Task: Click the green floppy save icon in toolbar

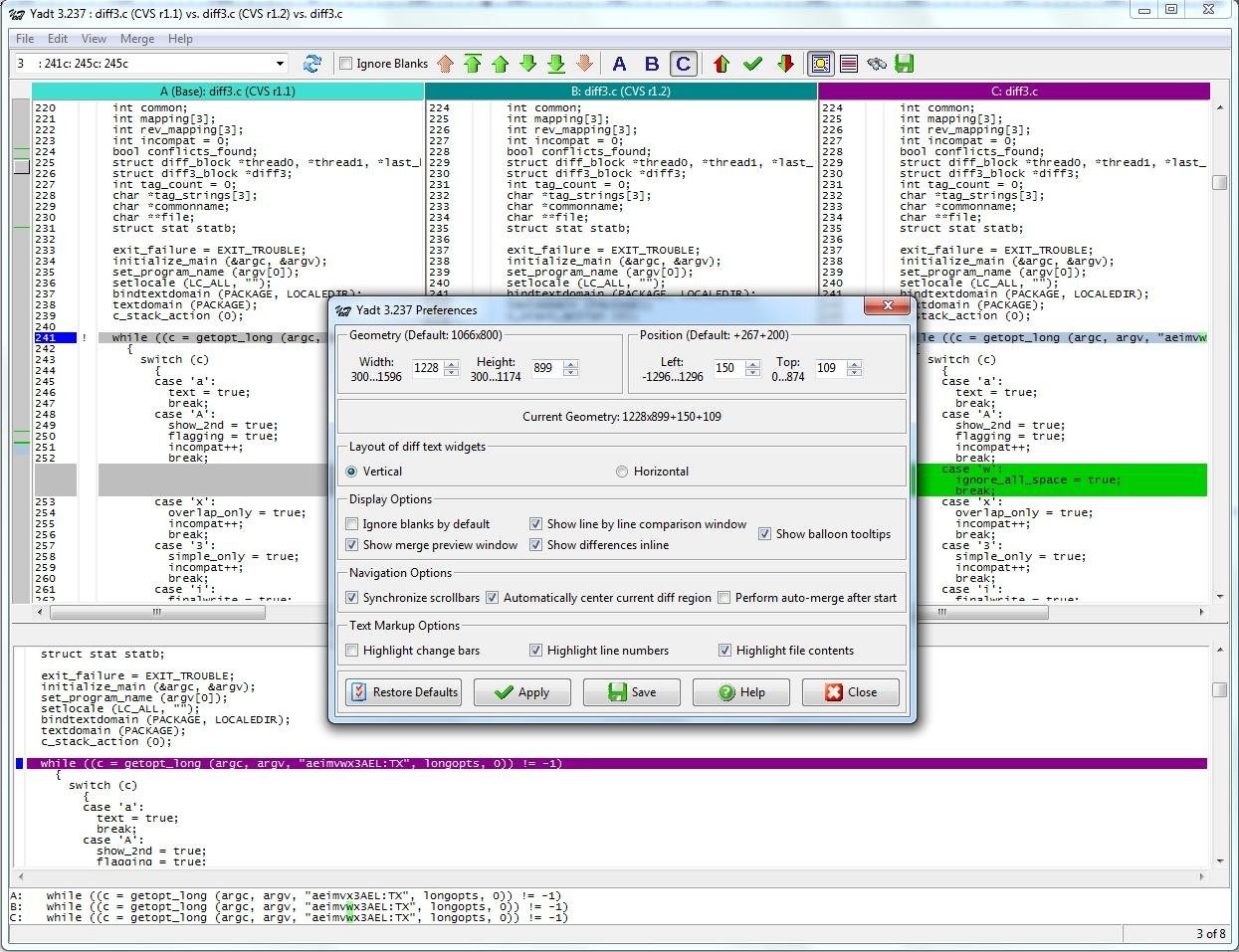Action: pos(904,64)
